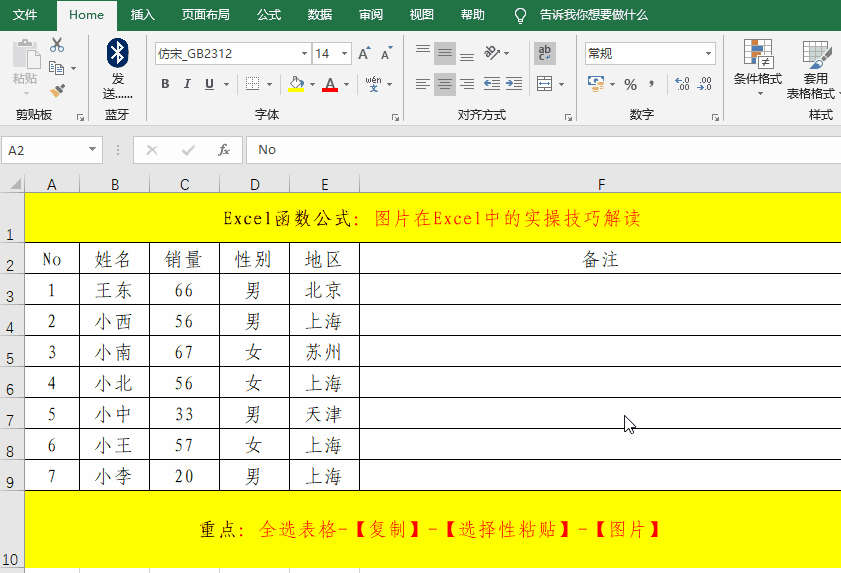The image size is (841, 573).
Task: Expand font color dropdown arrow
Action: tap(346, 84)
